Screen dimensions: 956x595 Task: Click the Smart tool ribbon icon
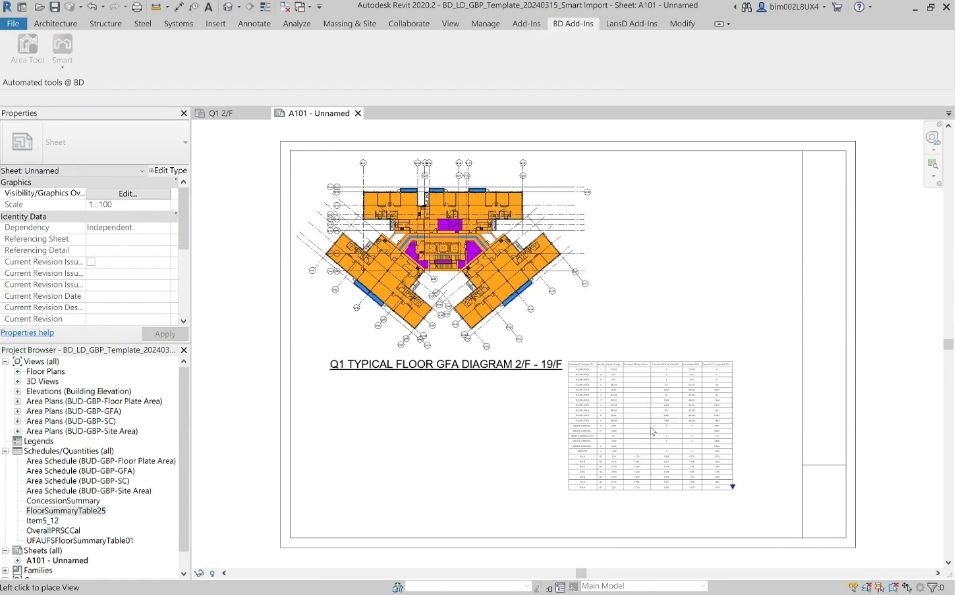62,48
